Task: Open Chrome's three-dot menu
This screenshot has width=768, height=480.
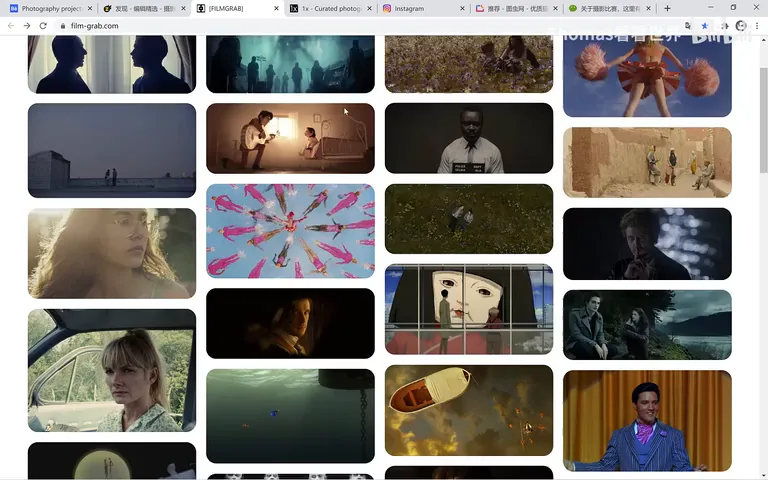Action: (x=757, y=25)
